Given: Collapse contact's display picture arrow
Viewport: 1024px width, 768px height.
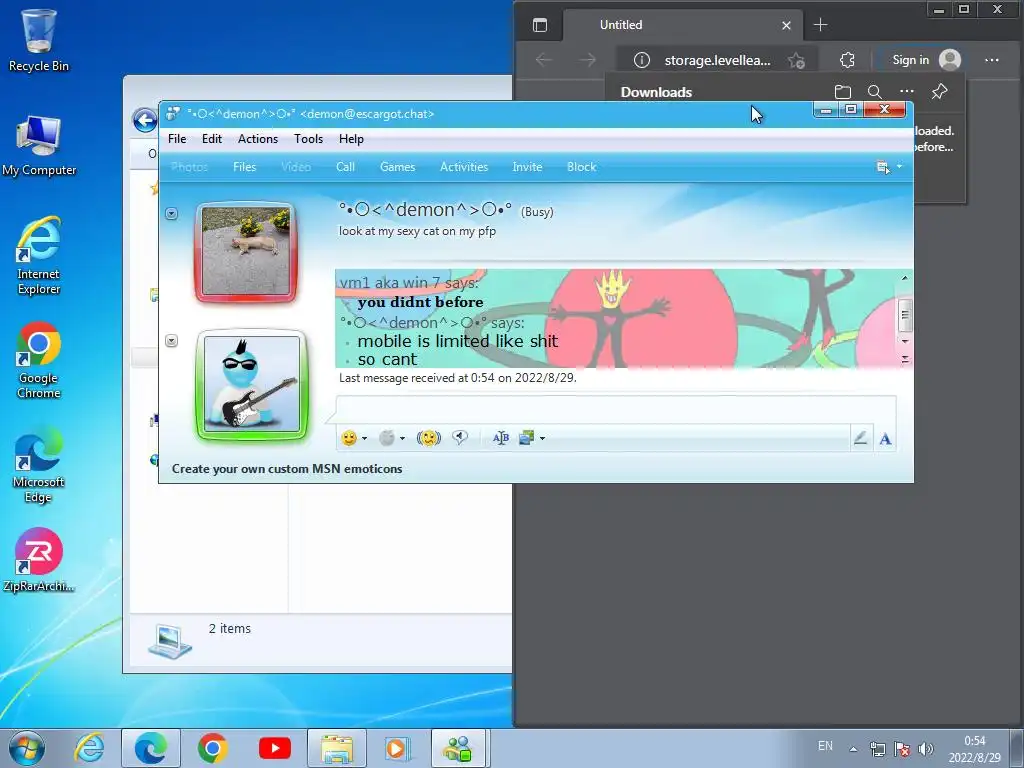Looking at the screenshot, I should coord(172,214).
